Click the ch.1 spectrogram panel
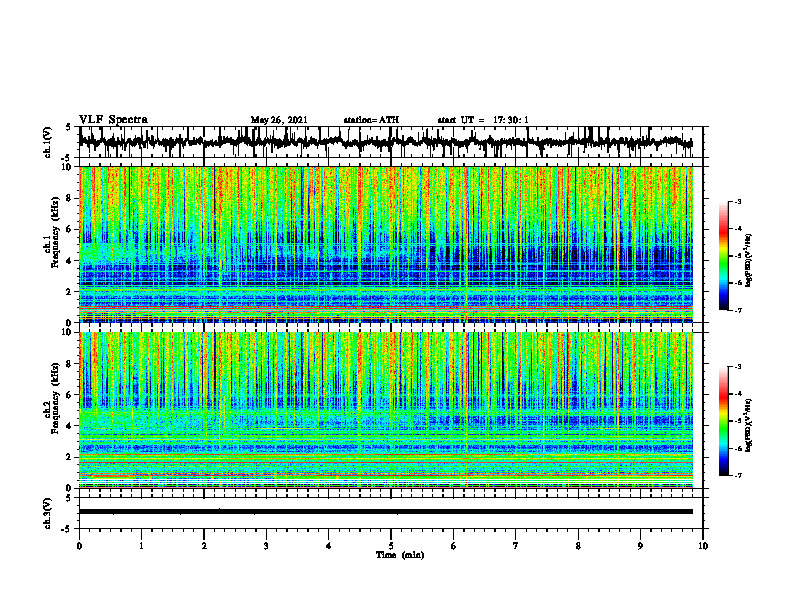 (386, 244)
